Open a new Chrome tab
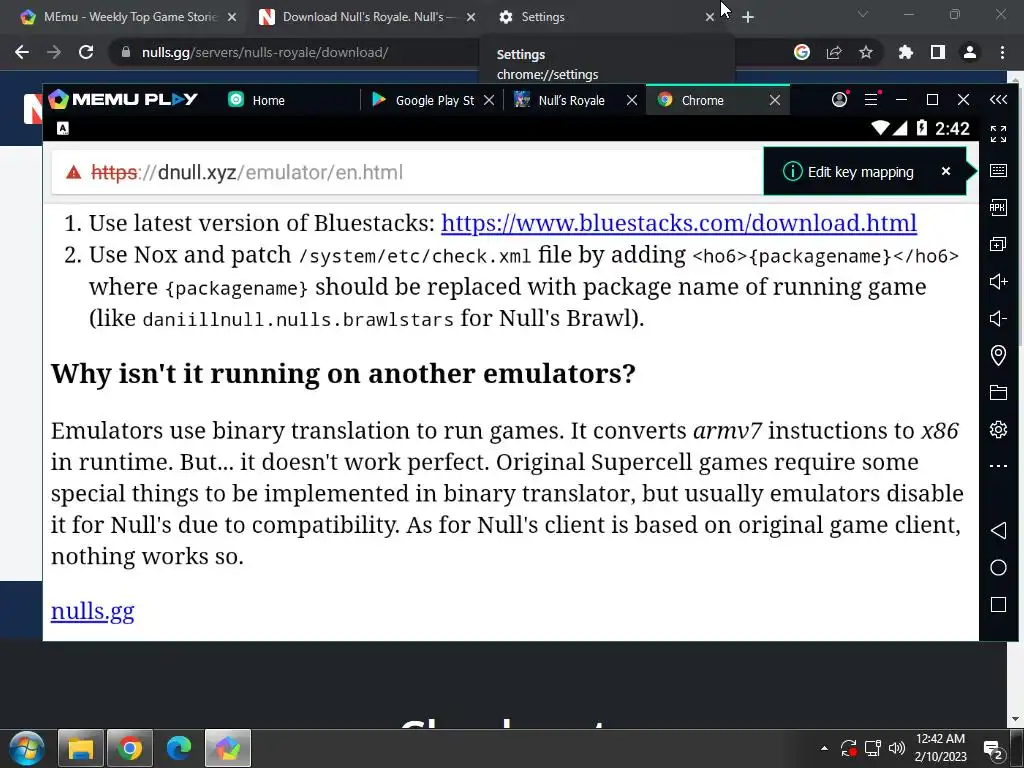This screenshot has width=1024, height=768. click(x=748, y=17)
